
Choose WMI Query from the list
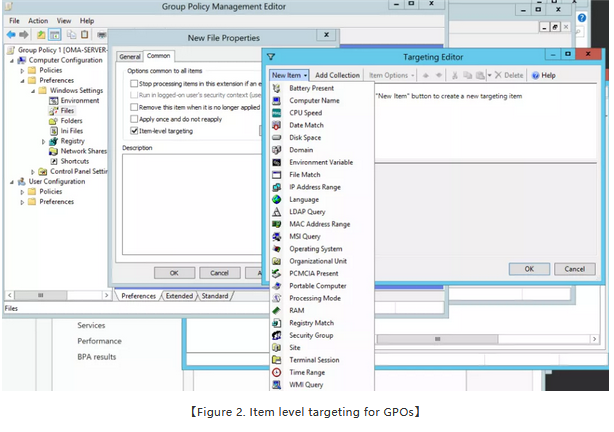pos(305,384)
